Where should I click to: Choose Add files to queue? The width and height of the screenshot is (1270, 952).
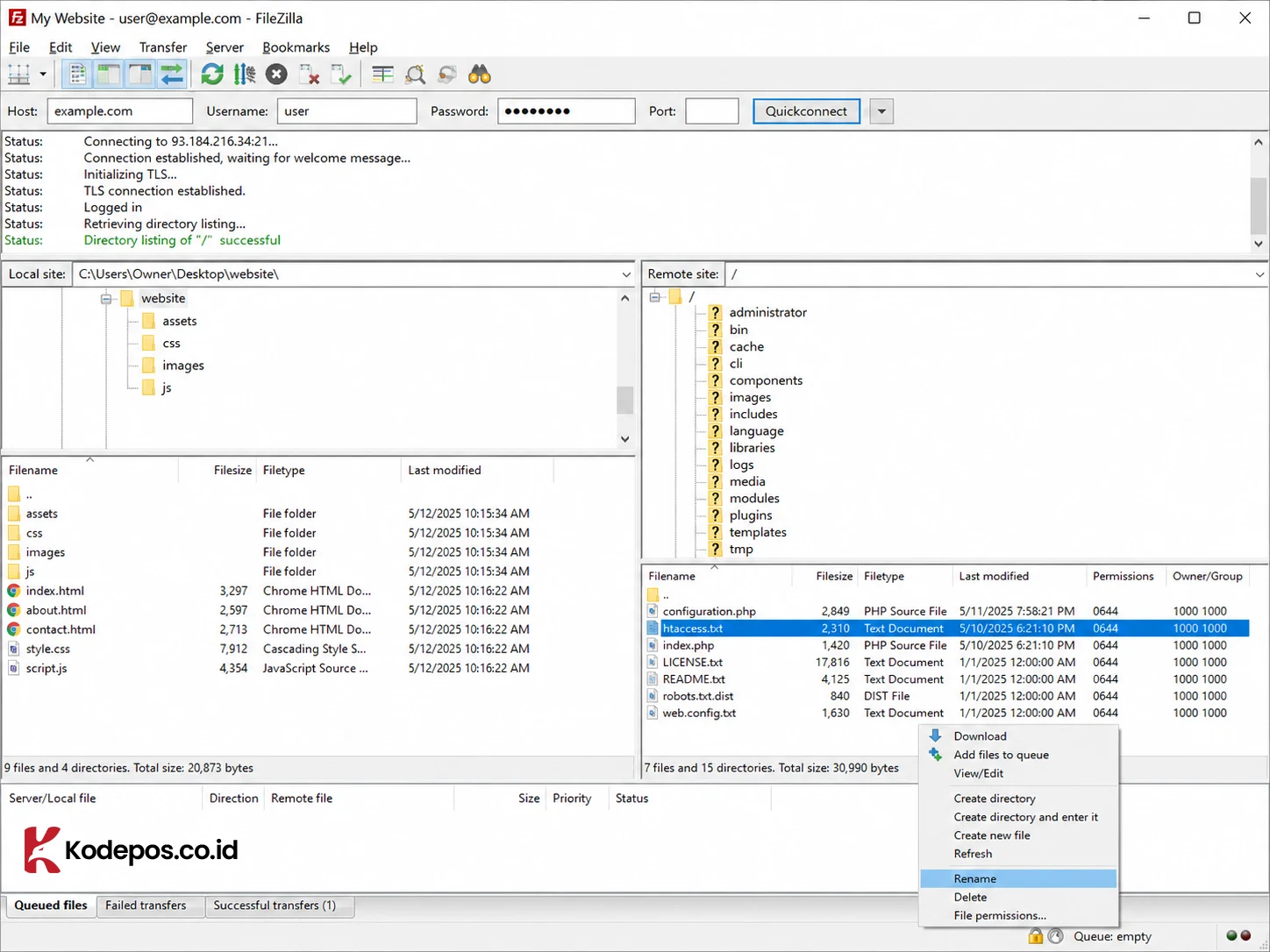click(x=1018, y=755)
